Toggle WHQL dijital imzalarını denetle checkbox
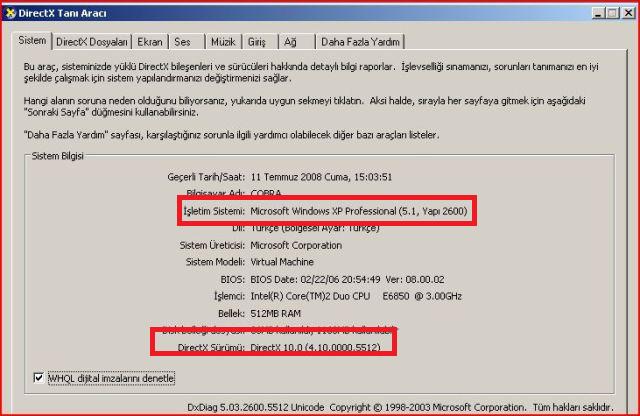The width and height of the screenshot is (640, 416). pyautogui.click(x=39, y=378)
